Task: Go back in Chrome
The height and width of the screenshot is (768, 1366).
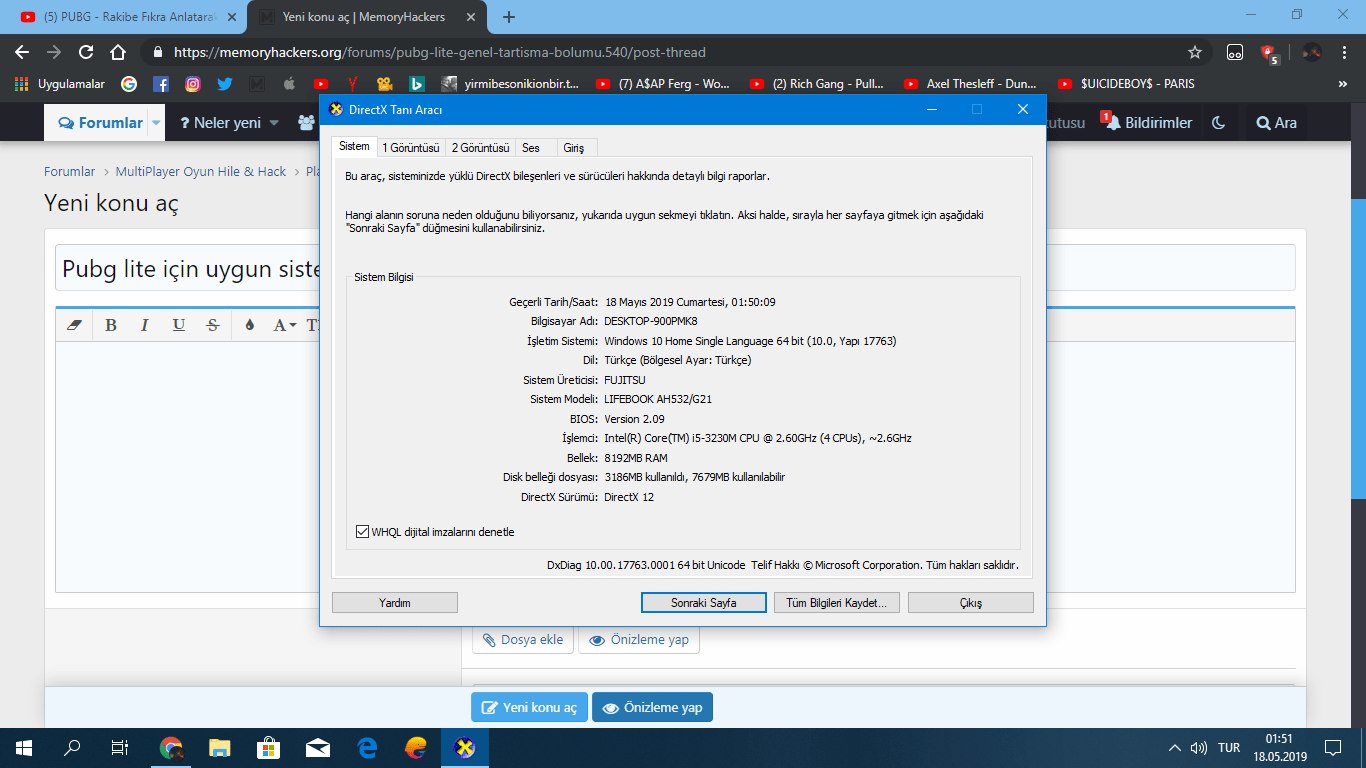Action: click(22, 52)
